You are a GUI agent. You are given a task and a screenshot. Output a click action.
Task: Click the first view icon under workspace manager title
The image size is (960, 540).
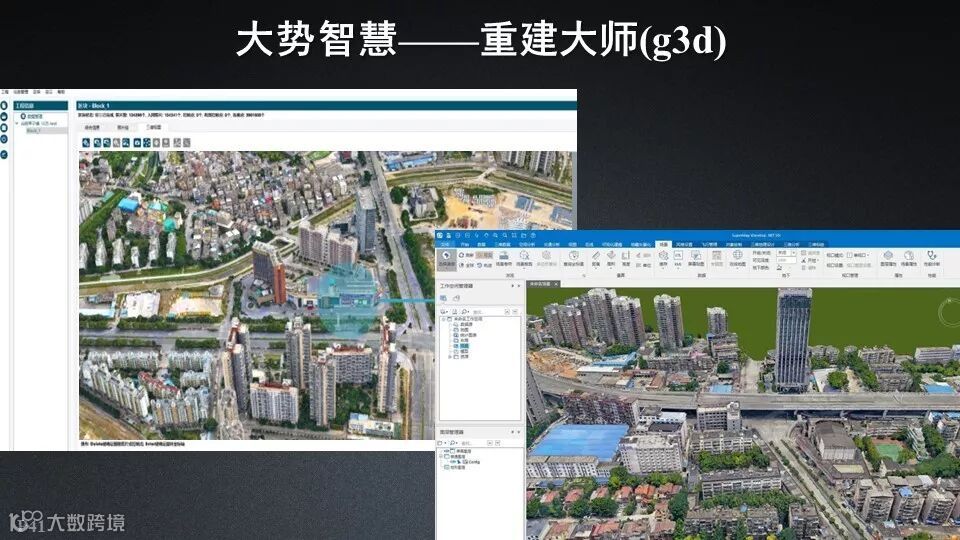coord(443,298)
